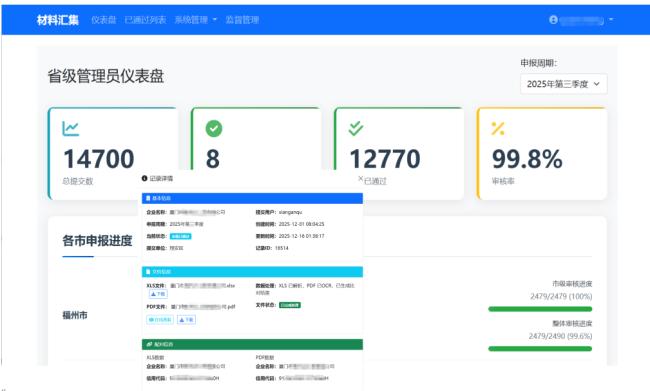Screen dimensions: 650x391
Task: Click the 12770 approved count value
Action: point(385,159)
